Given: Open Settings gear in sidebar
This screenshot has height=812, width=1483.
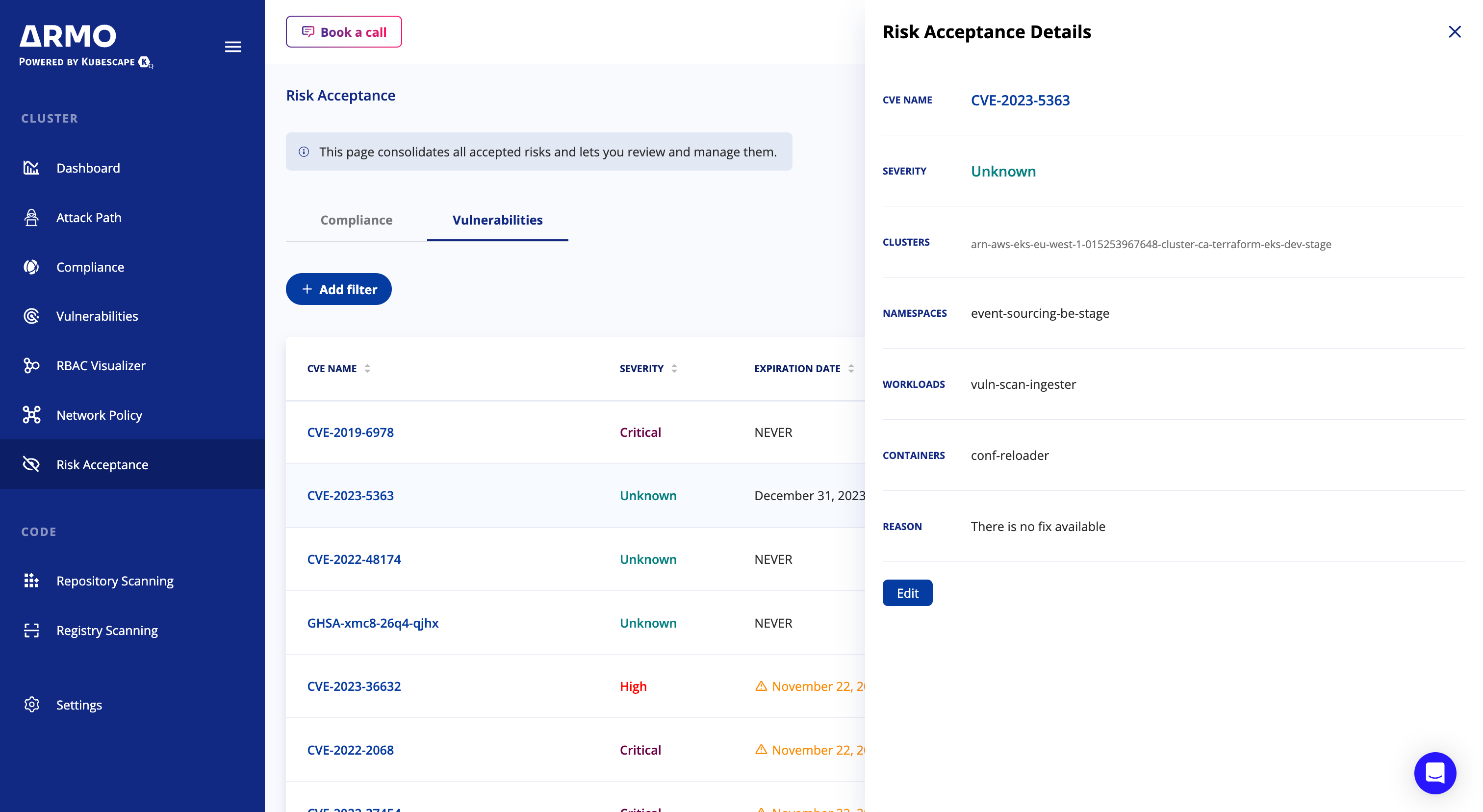Looking at the screenshot, I should 31,705.
